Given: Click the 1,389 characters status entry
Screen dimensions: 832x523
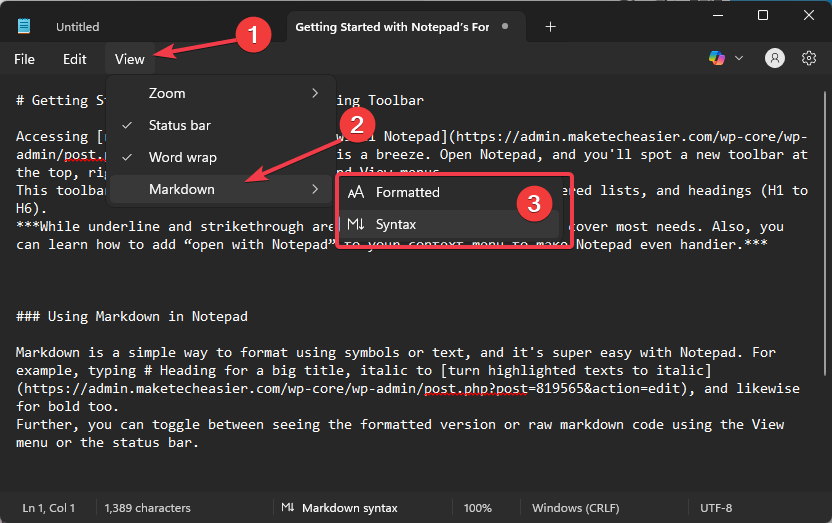Looking at the screenshot, I should coord(148,508).
